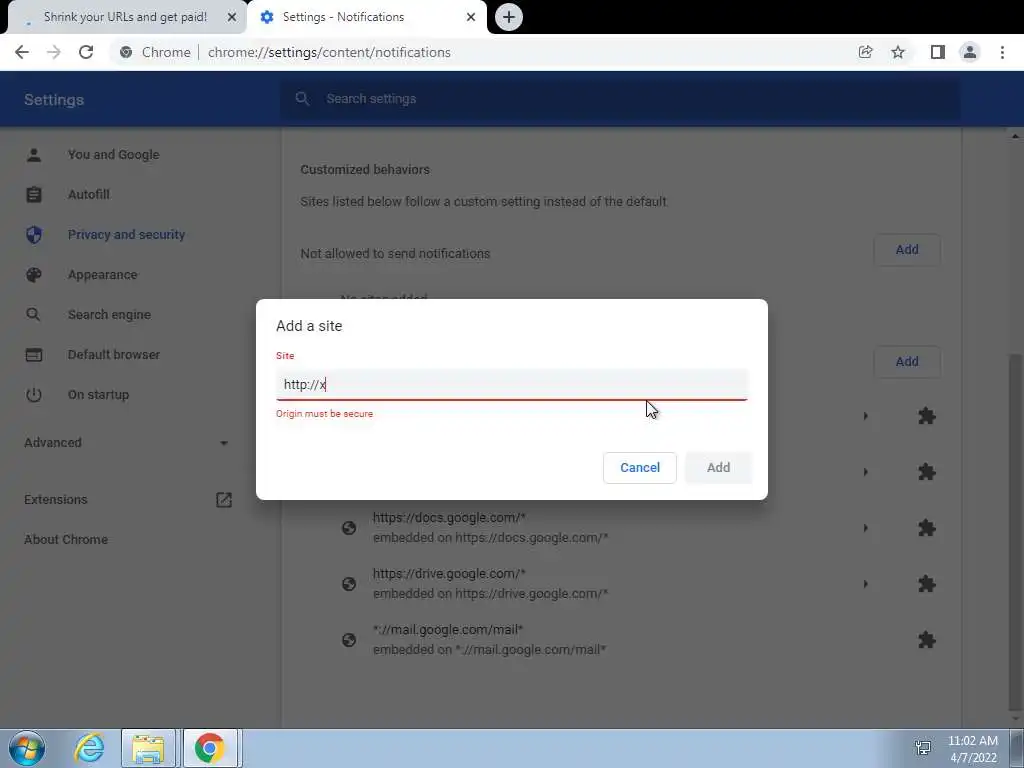Open the taskbar clock showing 11:02 AM

(972, 749)
